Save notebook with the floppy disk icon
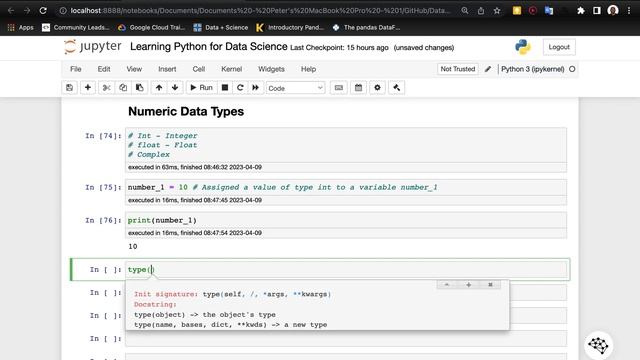The height and width of the screenshot is (360, 640). [69, 88]
